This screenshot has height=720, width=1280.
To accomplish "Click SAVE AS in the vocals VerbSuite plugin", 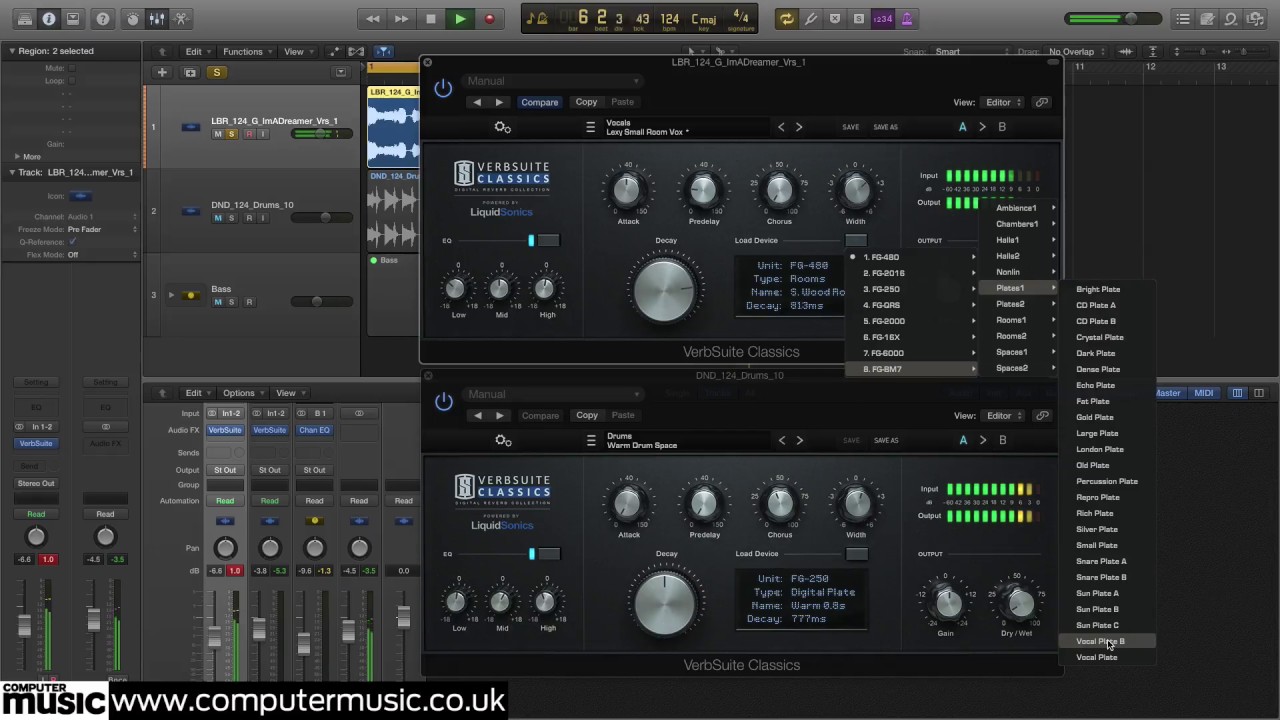I will [x=886, y=127].
